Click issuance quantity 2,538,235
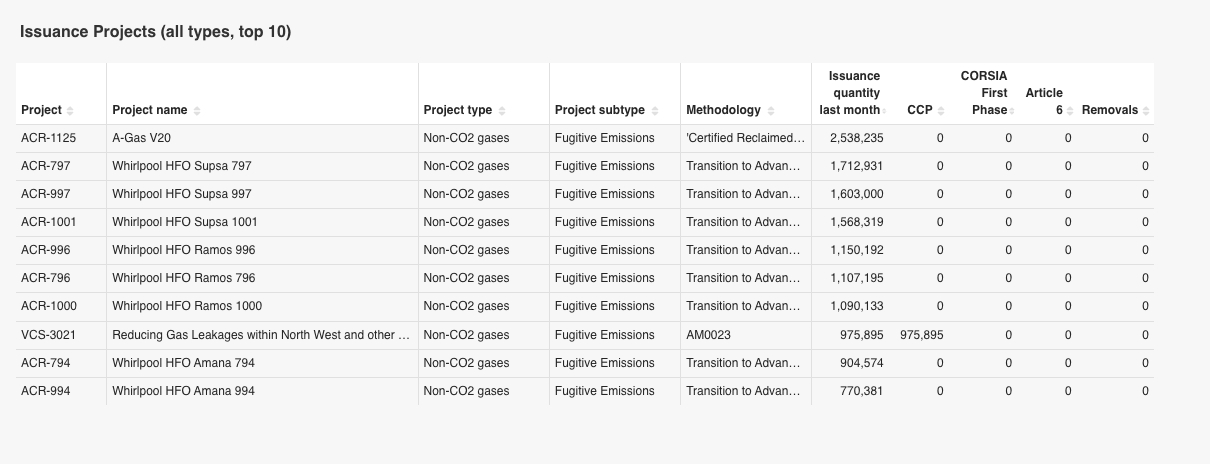 click(x=856, y=138)
